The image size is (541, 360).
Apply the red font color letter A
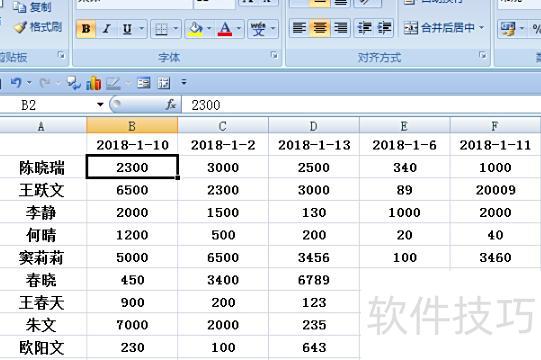[x=225, y=29]
